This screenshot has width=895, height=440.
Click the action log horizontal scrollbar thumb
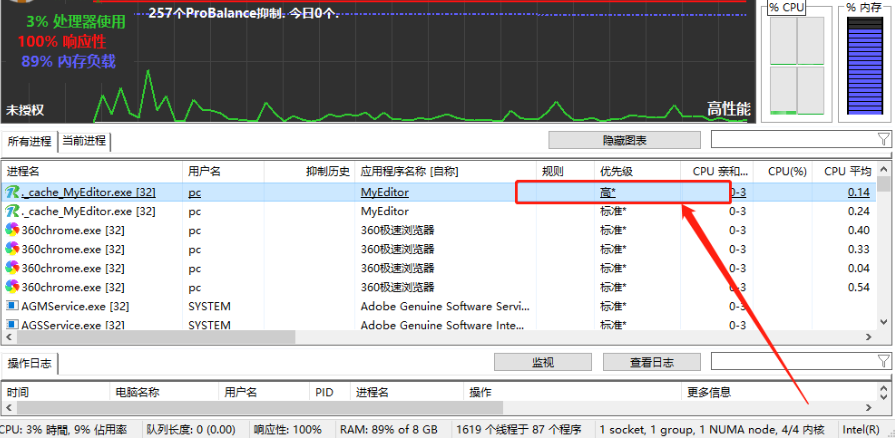(260, 407)
